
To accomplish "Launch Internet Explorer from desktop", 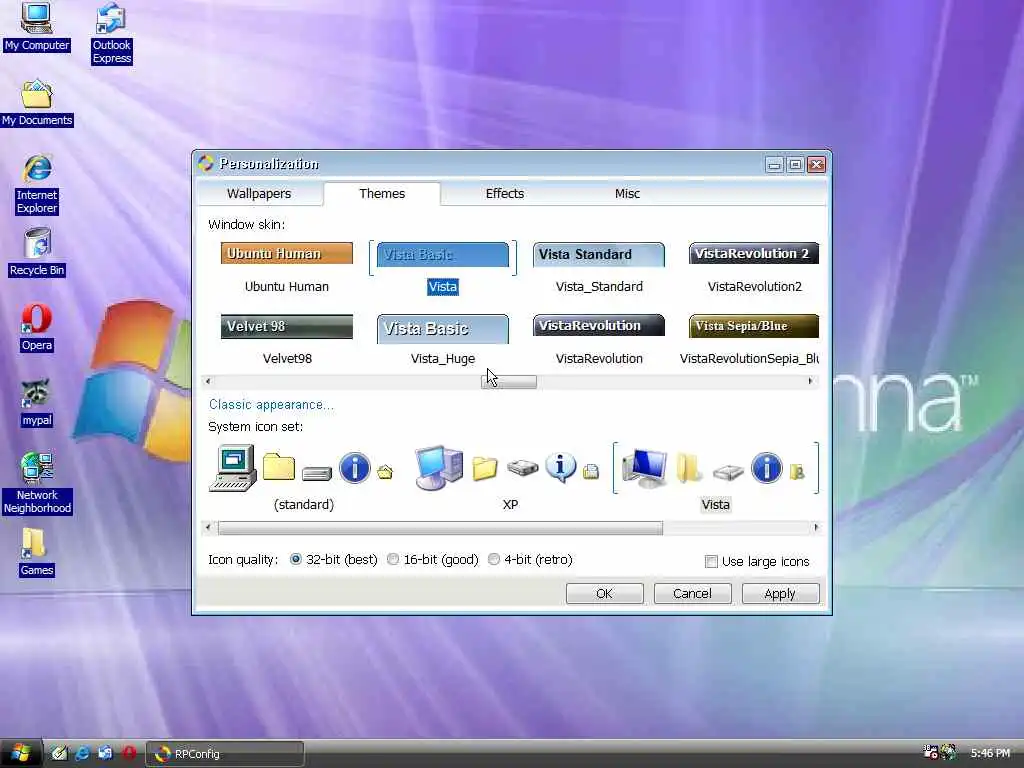I will (37, 185).
